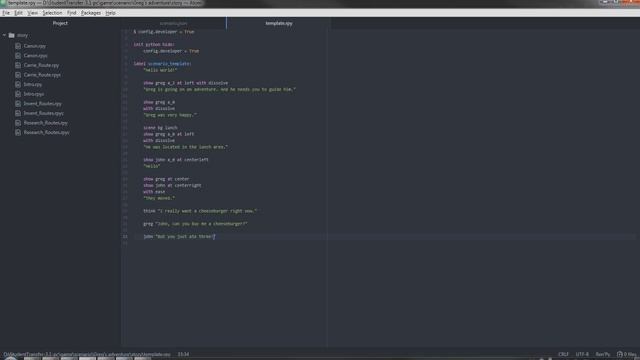Open the Packages menu
This screenshot has width=640, height=360.
coord(91,13)
